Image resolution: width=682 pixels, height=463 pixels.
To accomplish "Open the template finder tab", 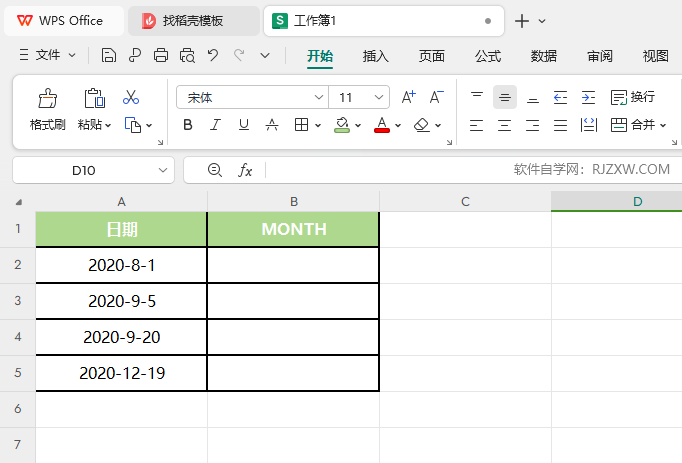I will click(x=194, y=20).
